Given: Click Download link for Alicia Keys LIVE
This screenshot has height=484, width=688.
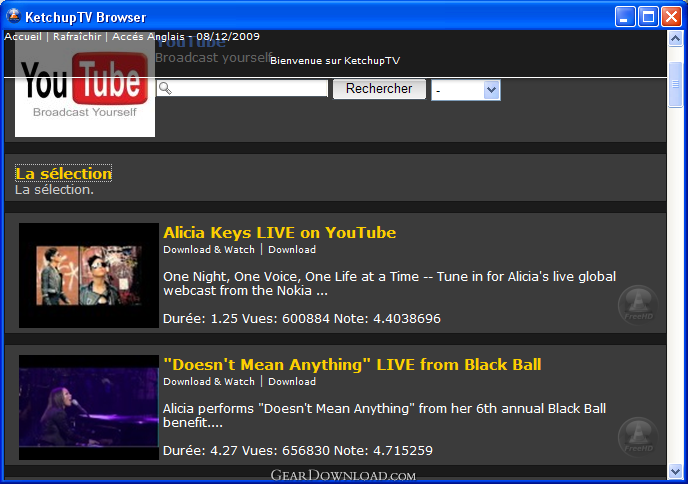Looking at the screenshot, I should click(x=292, y=250).
